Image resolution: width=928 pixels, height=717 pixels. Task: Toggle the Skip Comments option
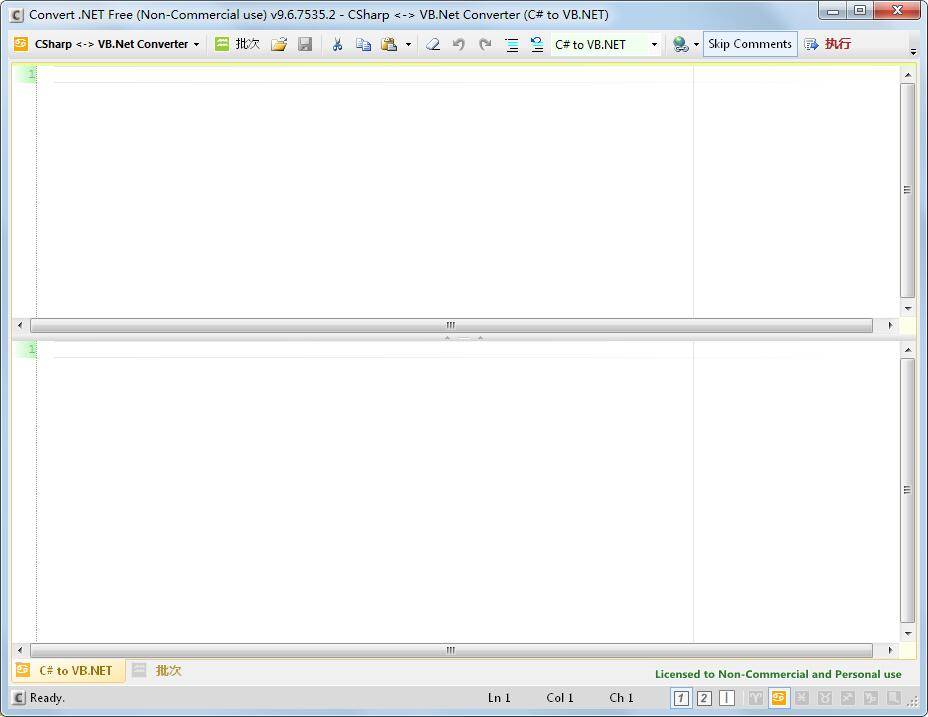(x=750, y=44)
